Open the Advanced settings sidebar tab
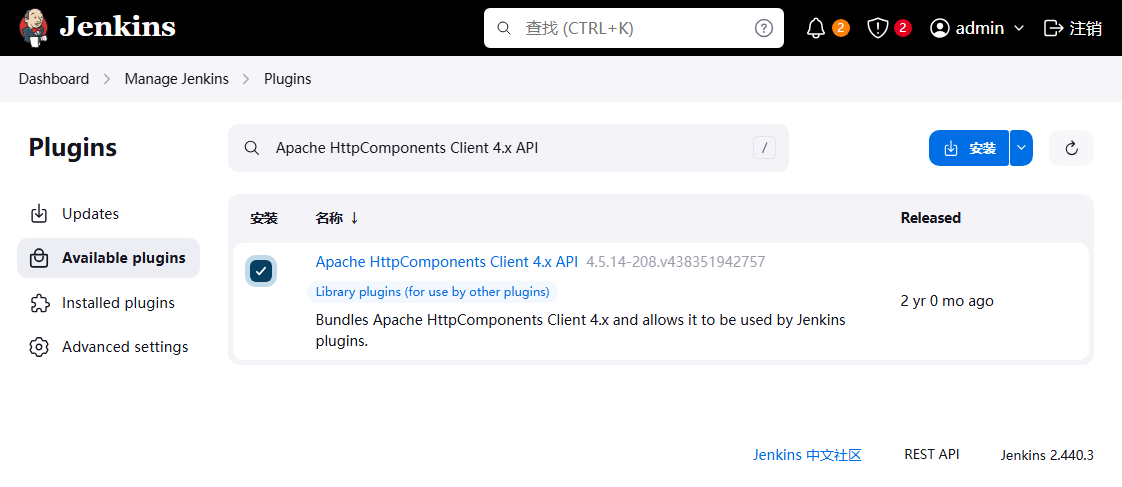Viewport: 1122px width, 487px height. 109,347
